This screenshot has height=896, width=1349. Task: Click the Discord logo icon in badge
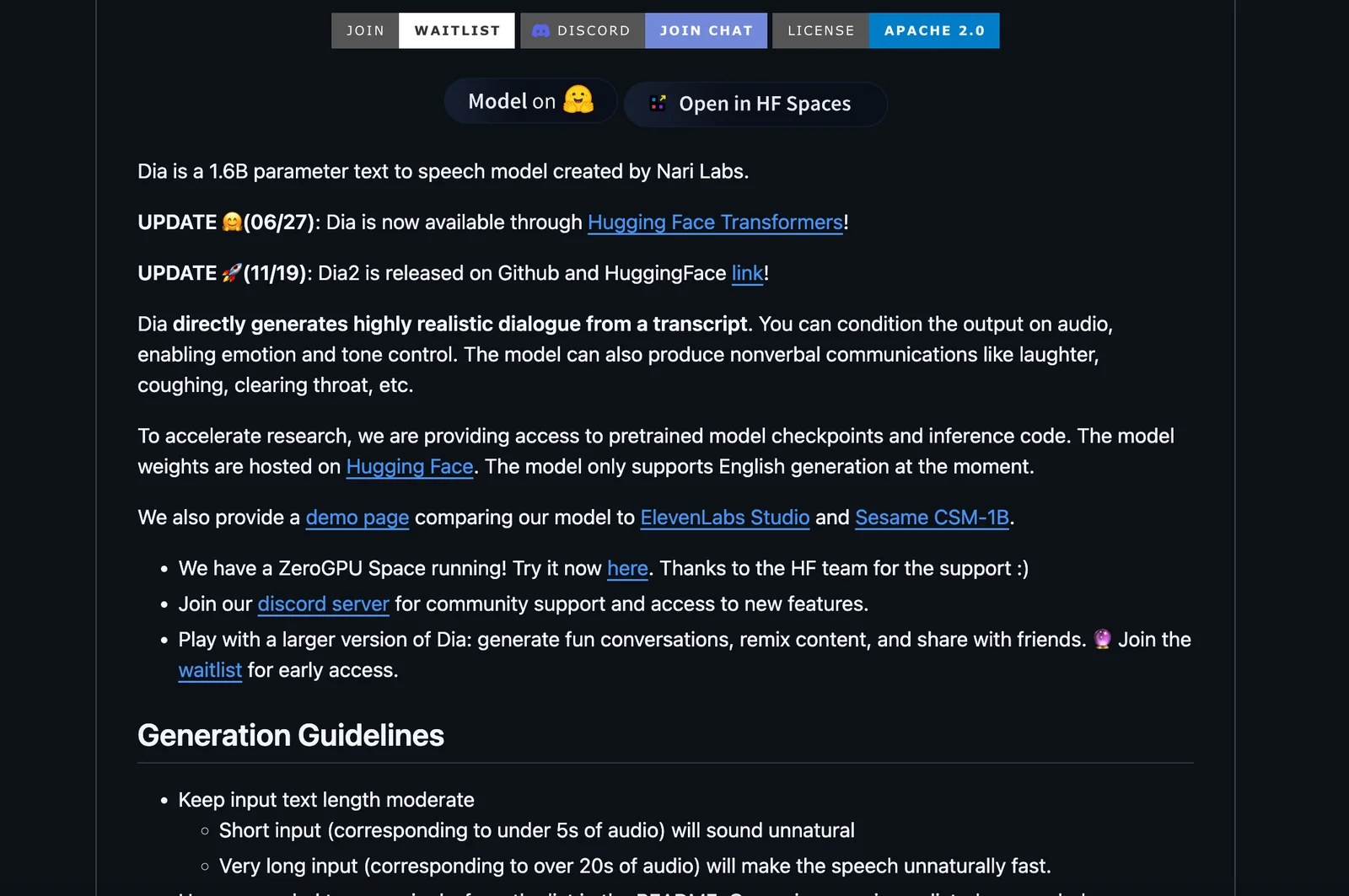540,31
